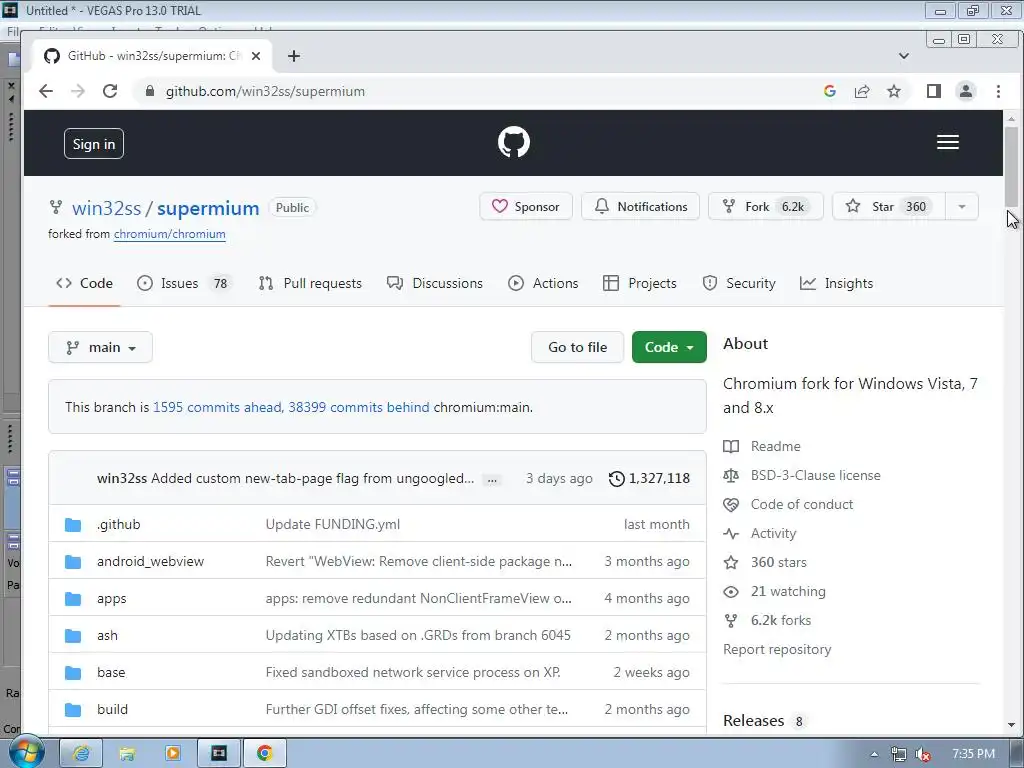Open a new tab with the plus button
The image size is (1024, 768).
point(294,56)
